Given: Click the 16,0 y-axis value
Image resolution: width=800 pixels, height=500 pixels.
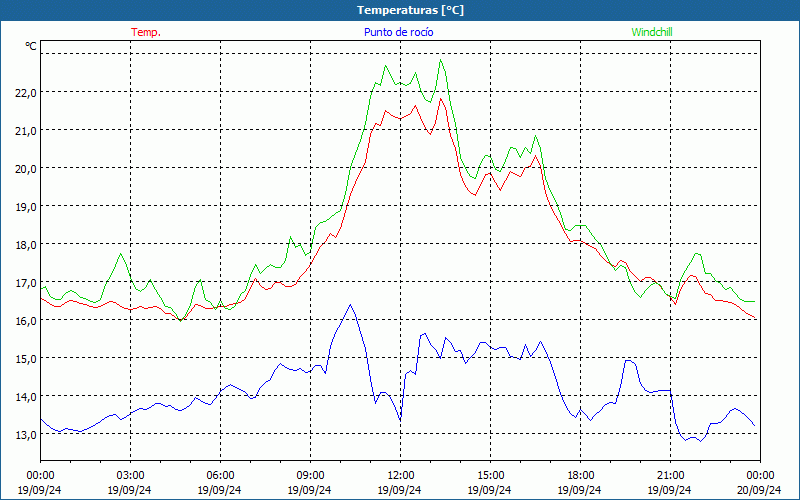Looking at the screenshot, I should click(x=26, y=320).
